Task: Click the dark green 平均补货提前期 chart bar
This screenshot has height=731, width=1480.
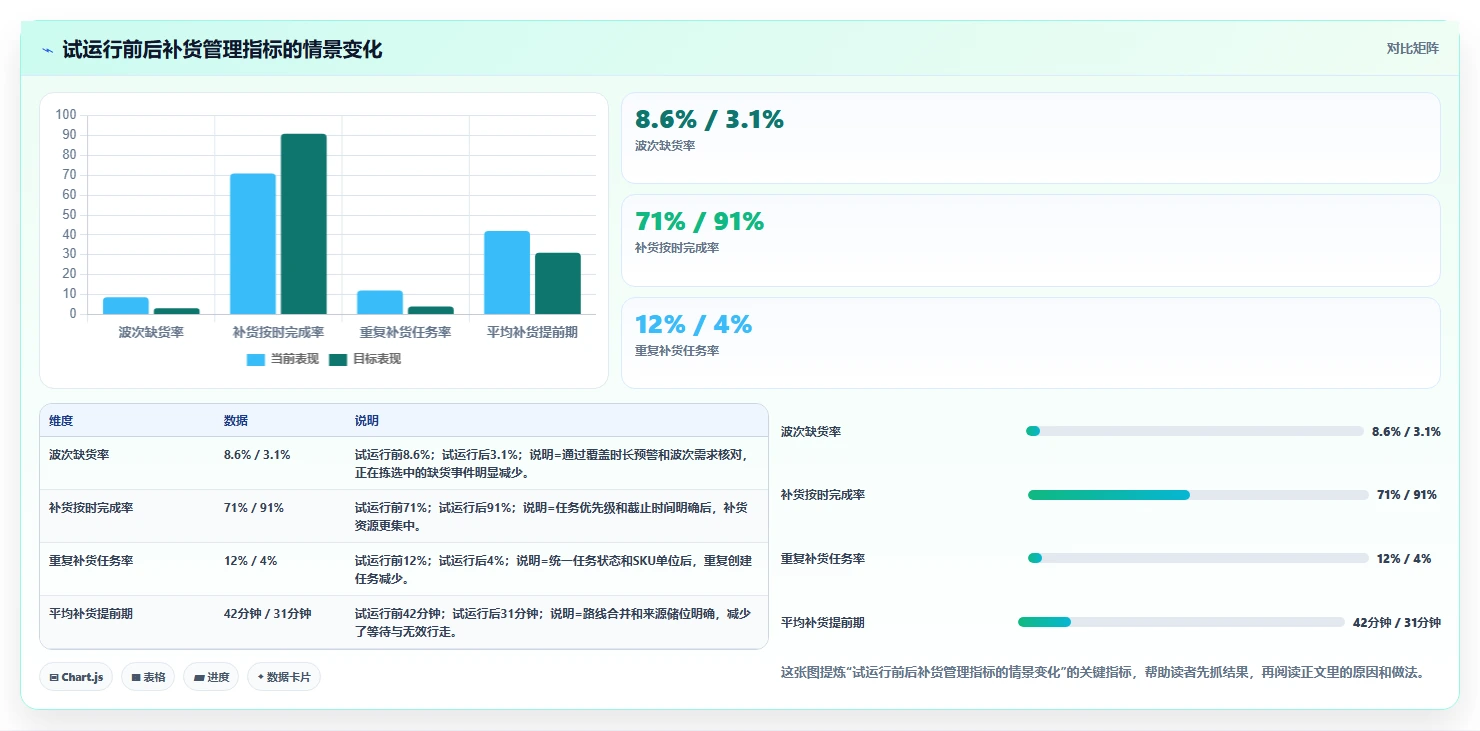Action: pos(558,284)
